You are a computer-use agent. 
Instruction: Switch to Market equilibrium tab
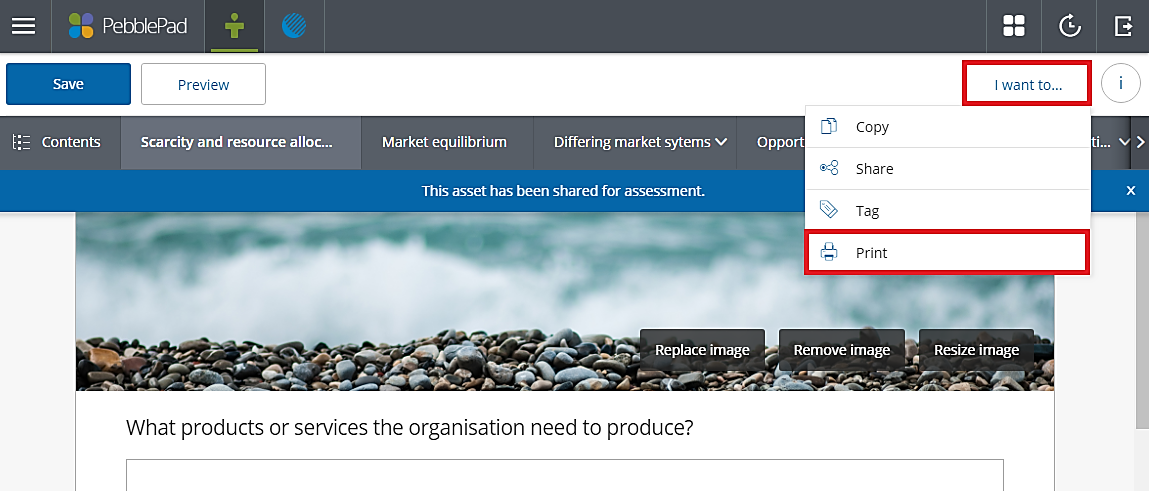(x=444, y=142)
